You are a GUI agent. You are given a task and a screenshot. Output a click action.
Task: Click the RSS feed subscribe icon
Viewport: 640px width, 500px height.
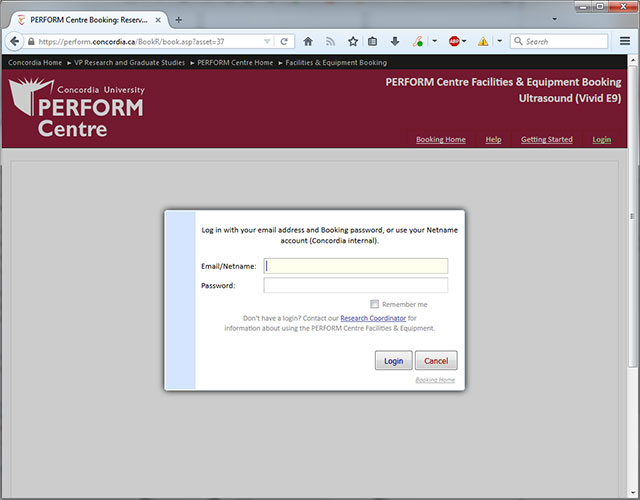(x=330, y=42)
